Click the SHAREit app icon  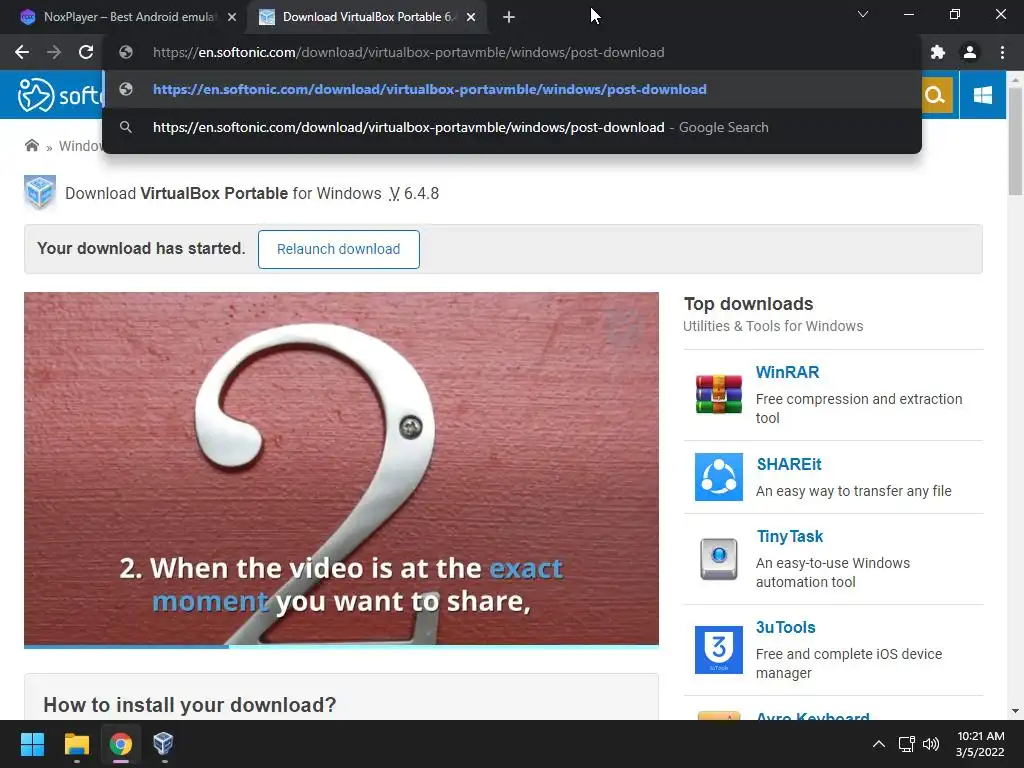718,477
